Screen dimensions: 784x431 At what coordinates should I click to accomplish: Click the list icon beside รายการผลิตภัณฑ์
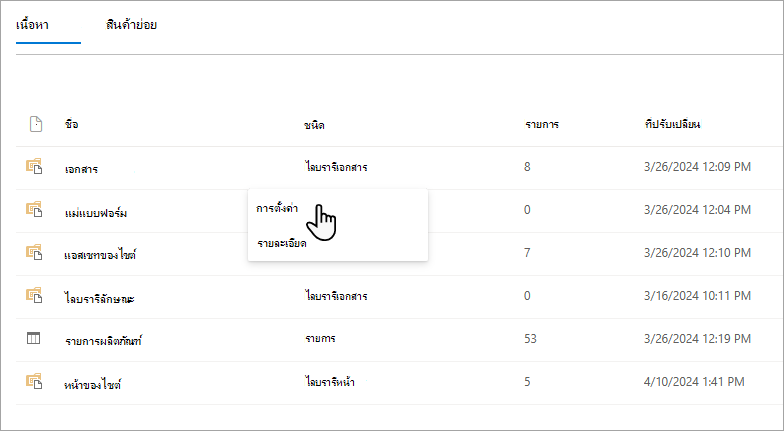(33, 338)
